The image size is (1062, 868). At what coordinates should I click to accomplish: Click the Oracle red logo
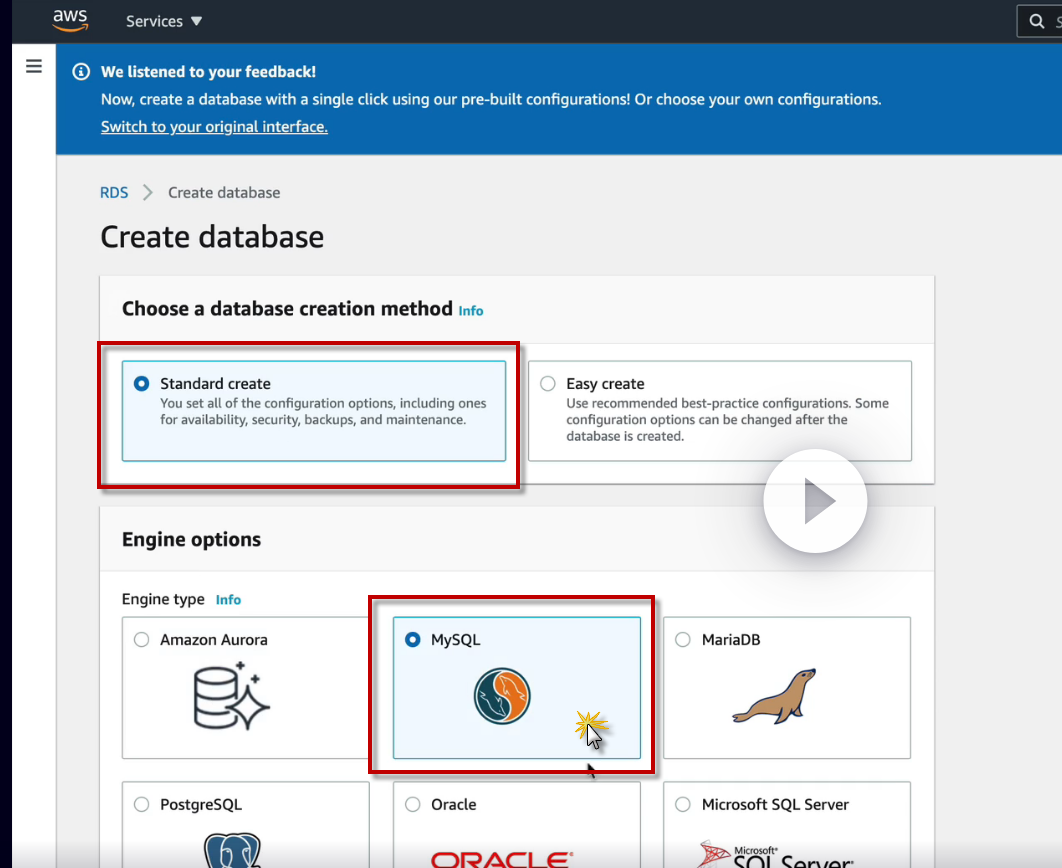(x=503, y=859)
